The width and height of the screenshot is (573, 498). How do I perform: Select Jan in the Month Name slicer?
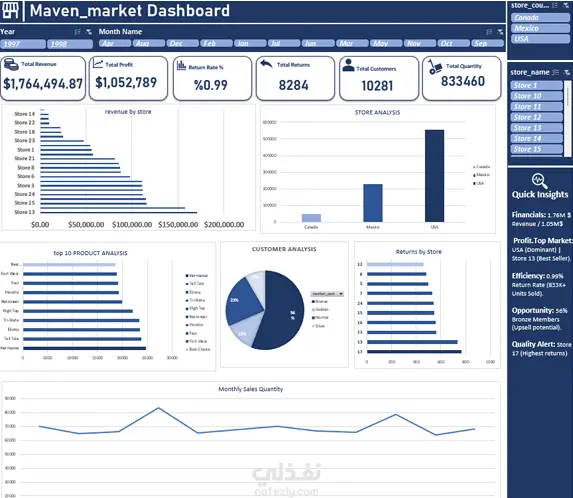(250, 43)
